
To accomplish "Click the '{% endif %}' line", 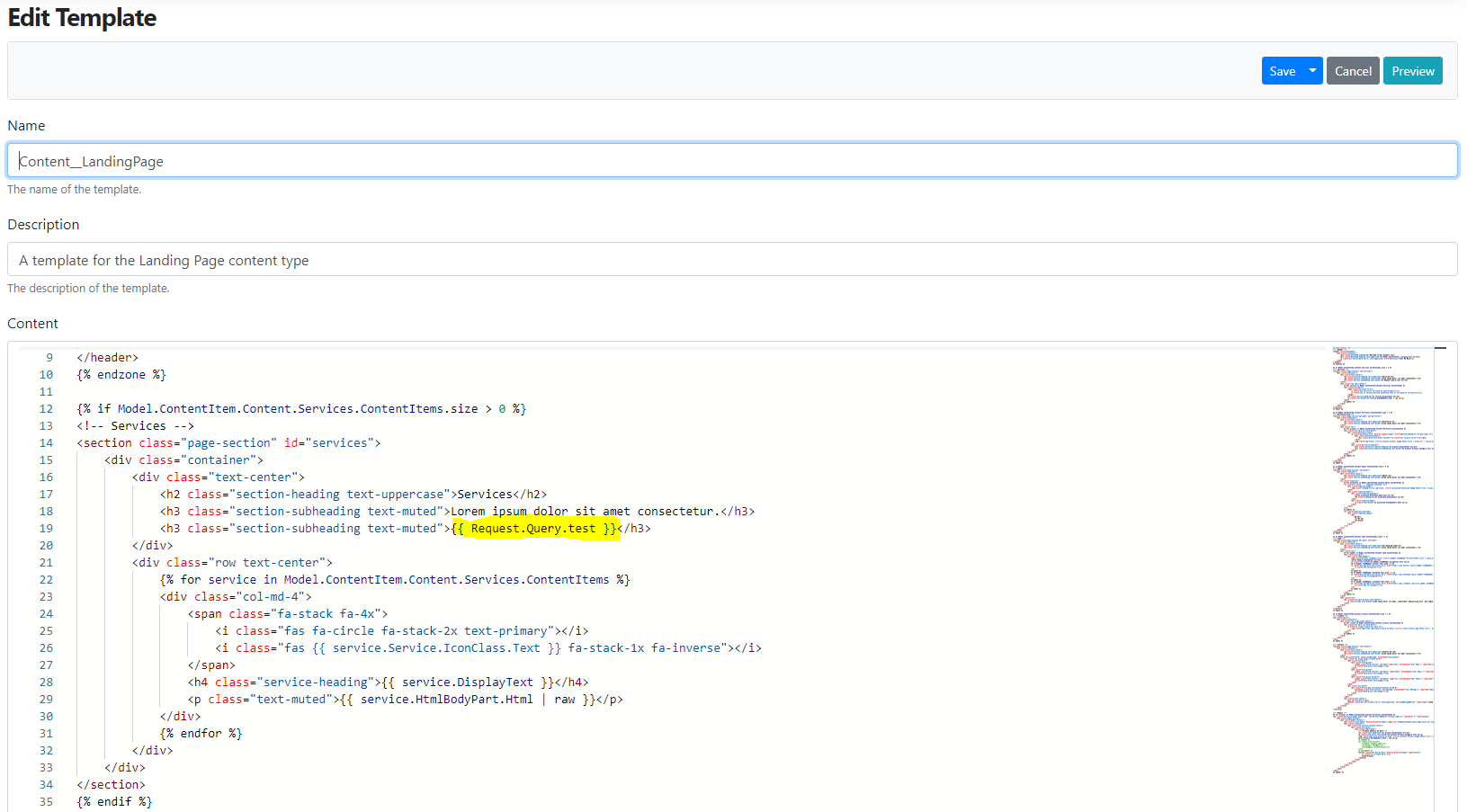I will (114, 802).
